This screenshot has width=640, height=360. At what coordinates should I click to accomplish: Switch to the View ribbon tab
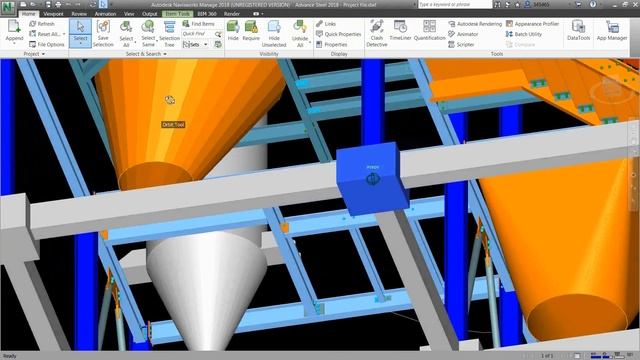point(129,14)
